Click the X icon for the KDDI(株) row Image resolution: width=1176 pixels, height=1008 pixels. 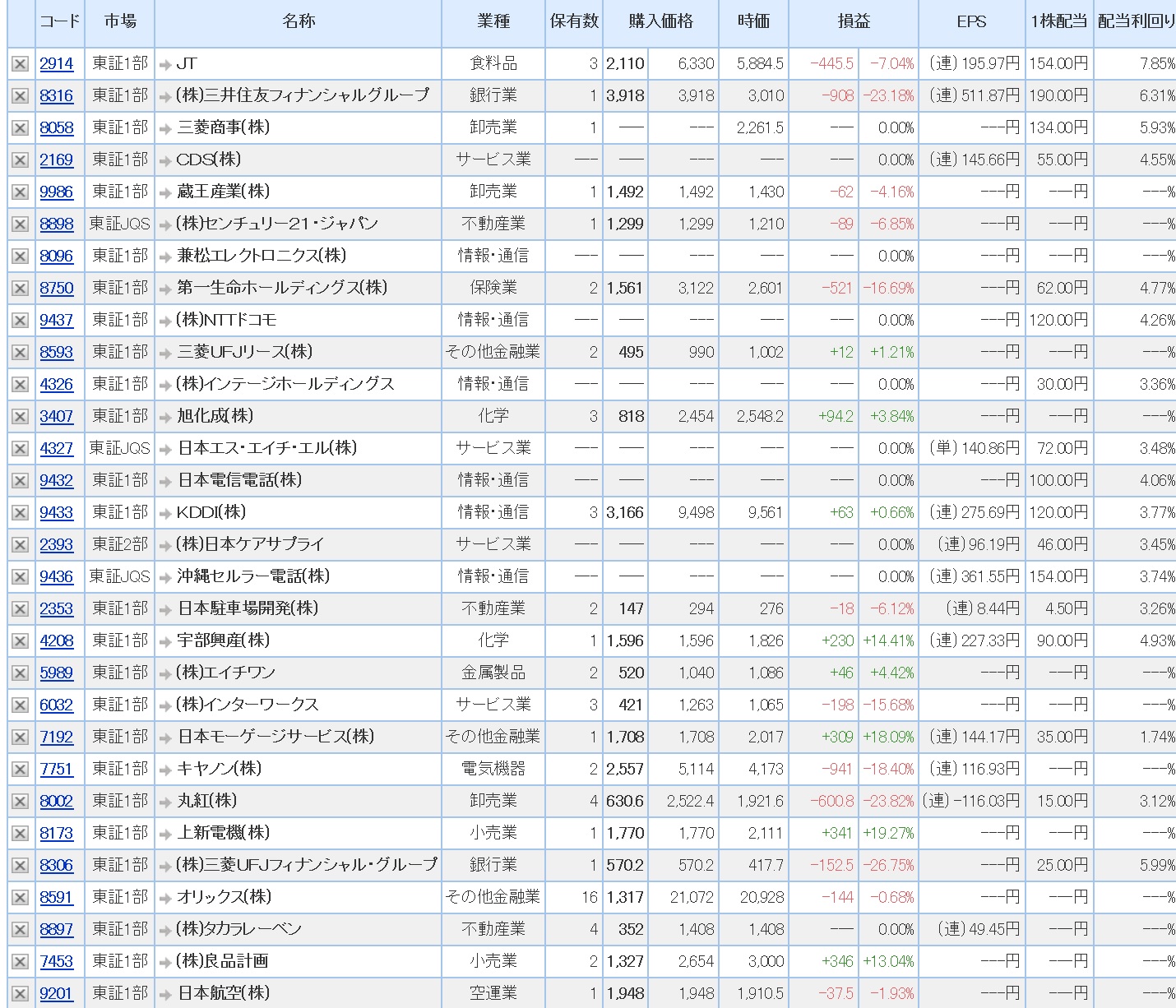click(21, 513)
